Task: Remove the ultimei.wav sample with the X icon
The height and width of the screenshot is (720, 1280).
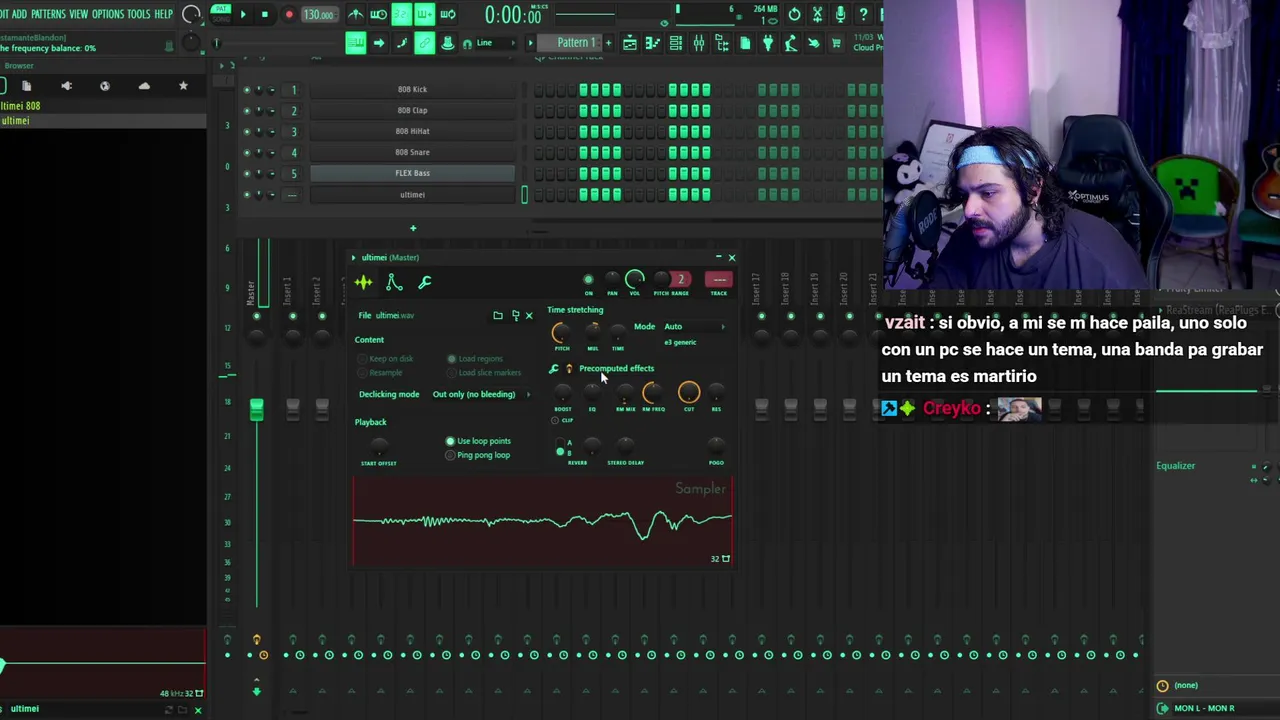Action: [x=529, y=316]
